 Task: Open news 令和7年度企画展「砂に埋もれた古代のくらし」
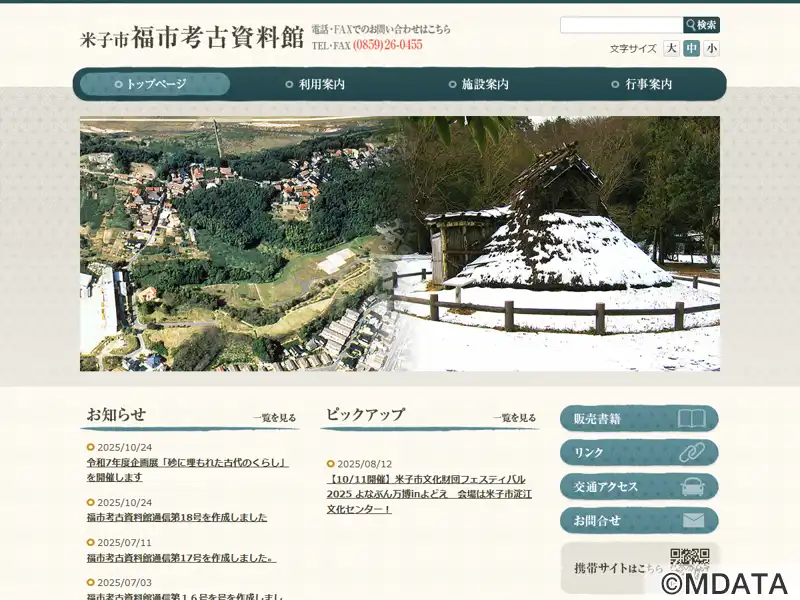point(188,470)
